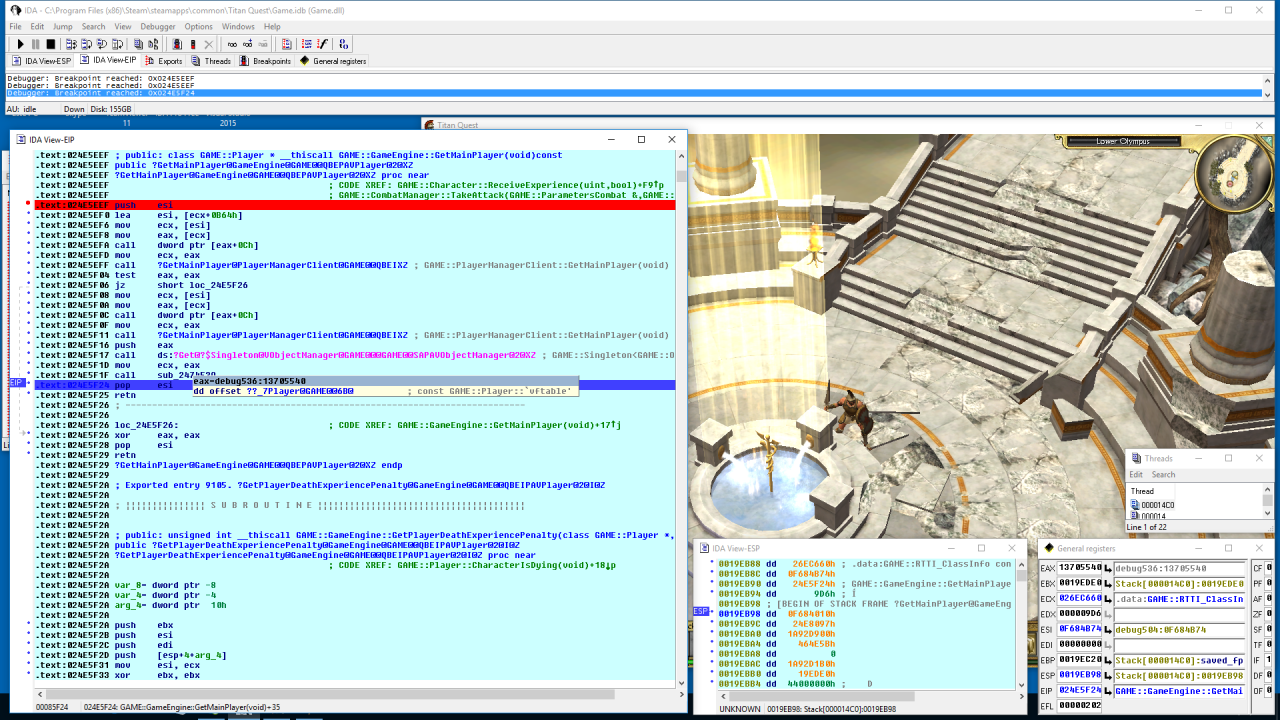1280x720 pixels.
Task: Click the red traffic-light breakpoint toolbar icon
Action: tap(177, 44)
